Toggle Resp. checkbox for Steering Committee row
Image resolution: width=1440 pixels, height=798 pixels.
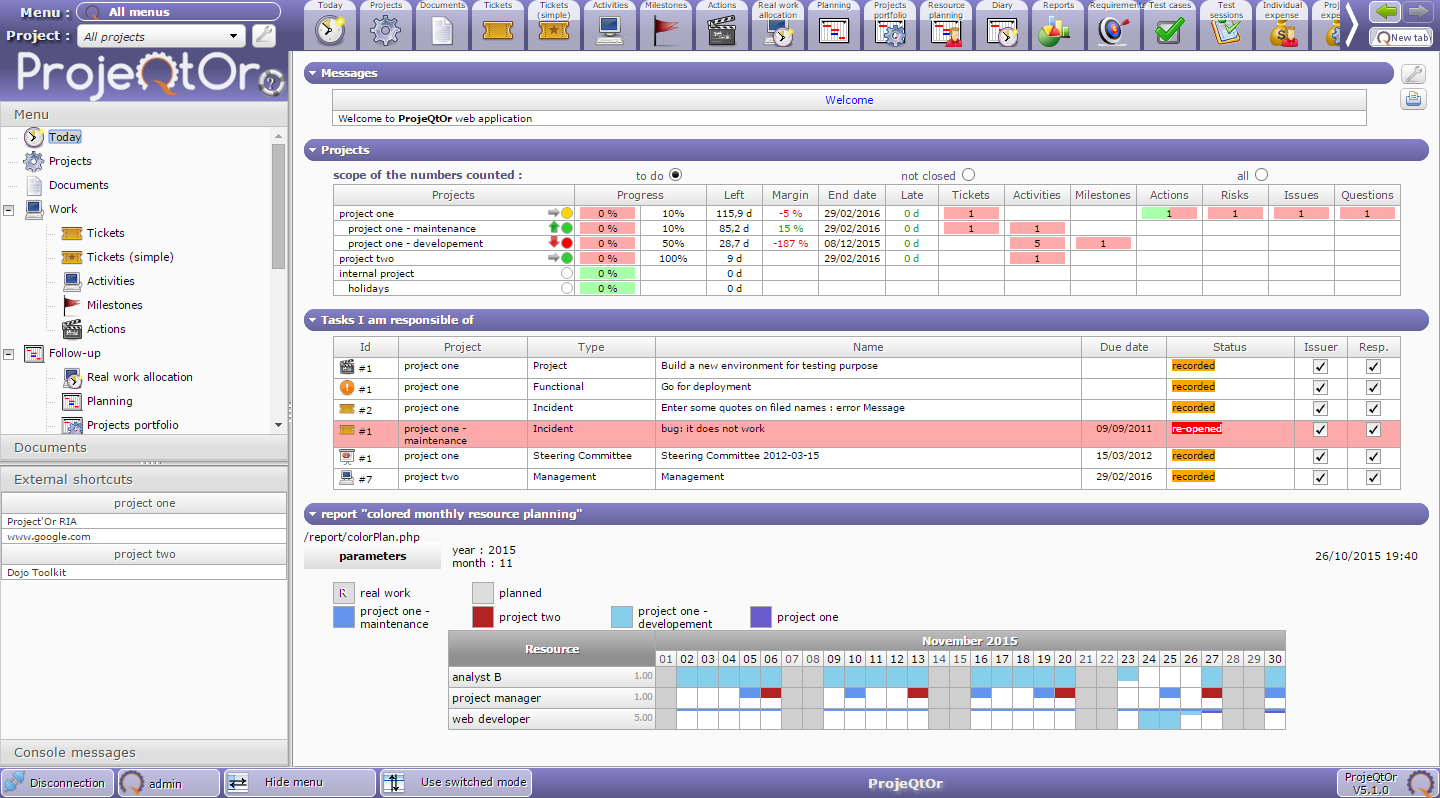pos(1373,456)
